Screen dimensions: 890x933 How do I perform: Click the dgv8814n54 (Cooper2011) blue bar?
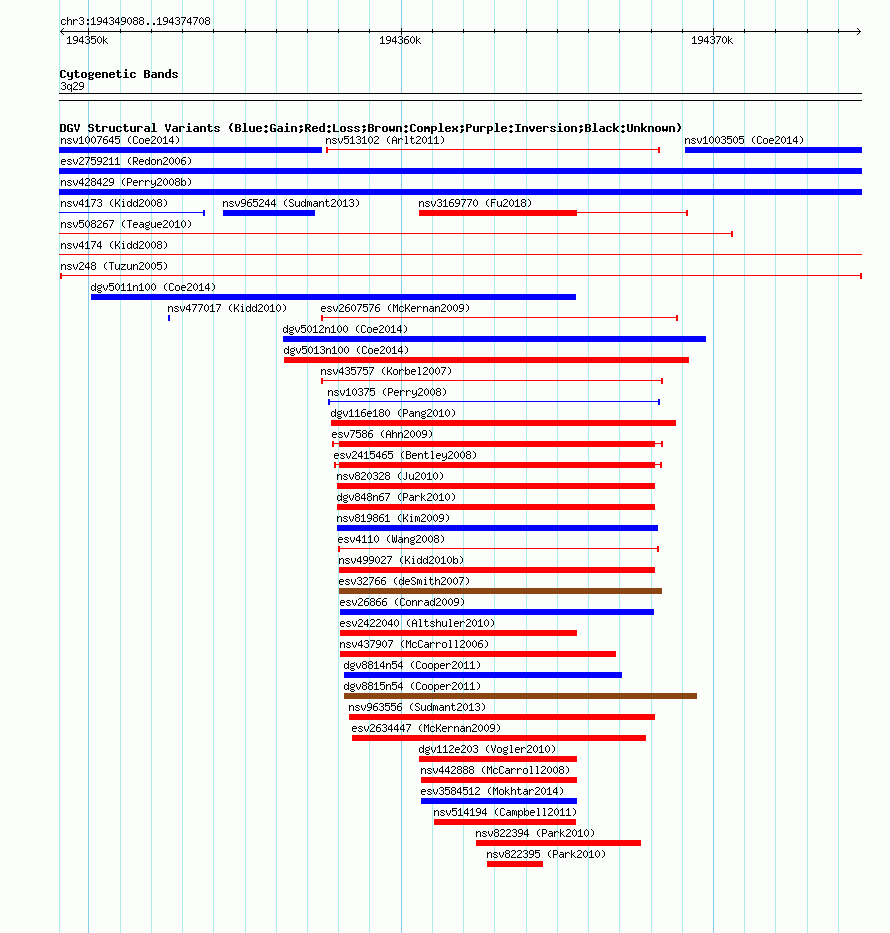tap(483, 675)
